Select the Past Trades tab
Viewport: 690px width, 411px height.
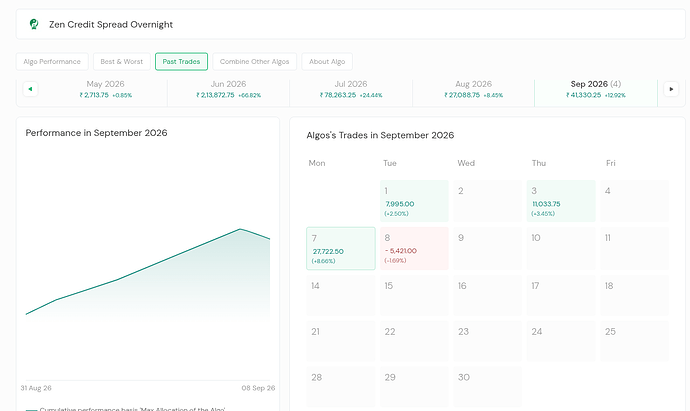coord(181,62)
